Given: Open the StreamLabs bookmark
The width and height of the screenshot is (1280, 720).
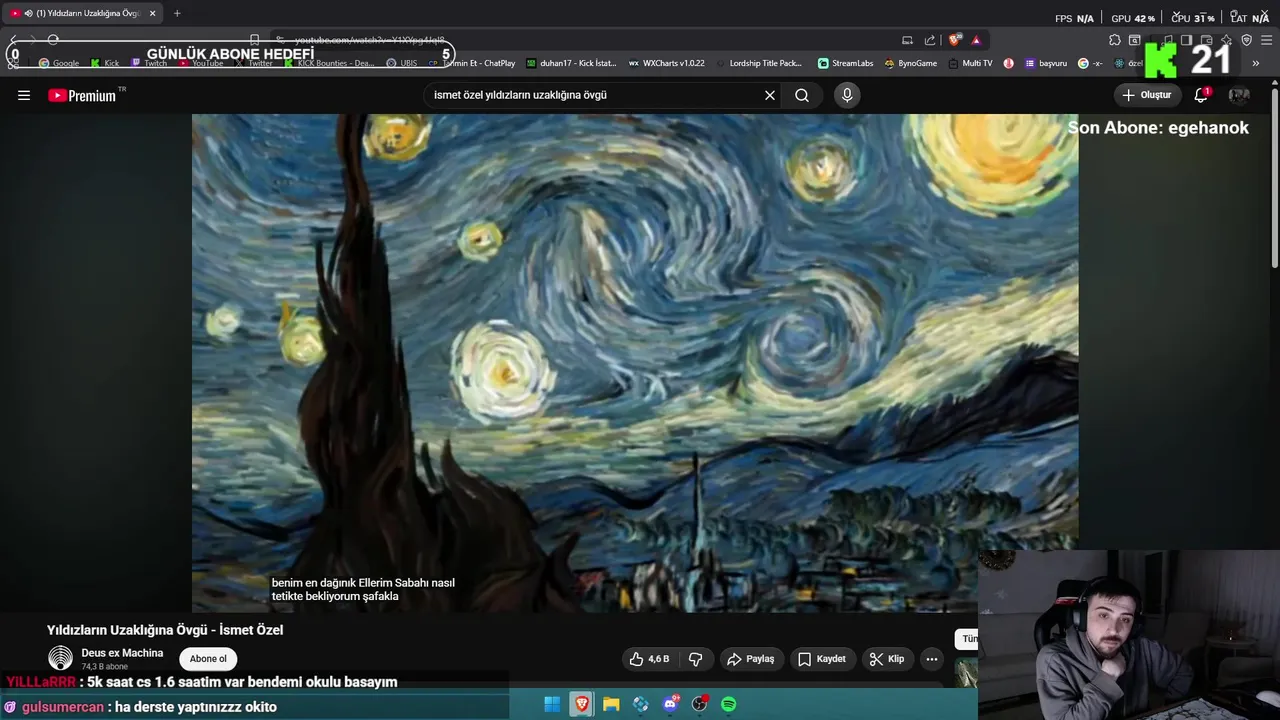Looking at the screenshot, I should click(x=845, y=63).
